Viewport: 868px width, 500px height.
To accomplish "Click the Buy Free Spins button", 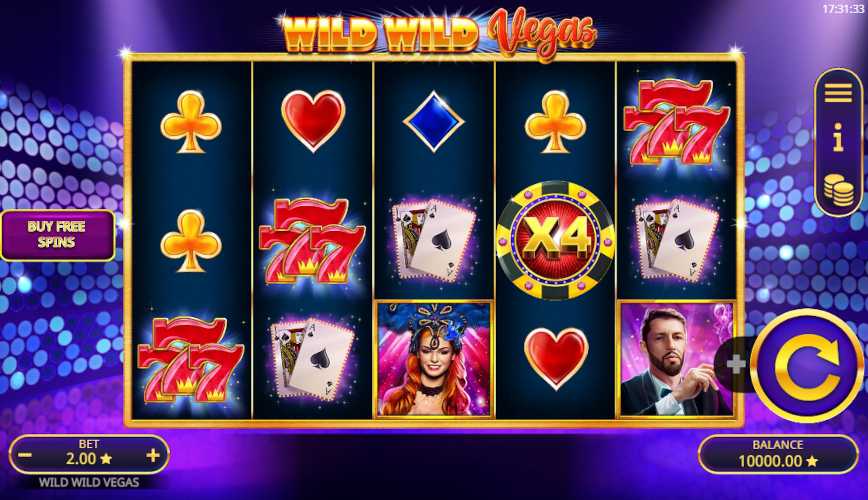I will pos(58,235).
